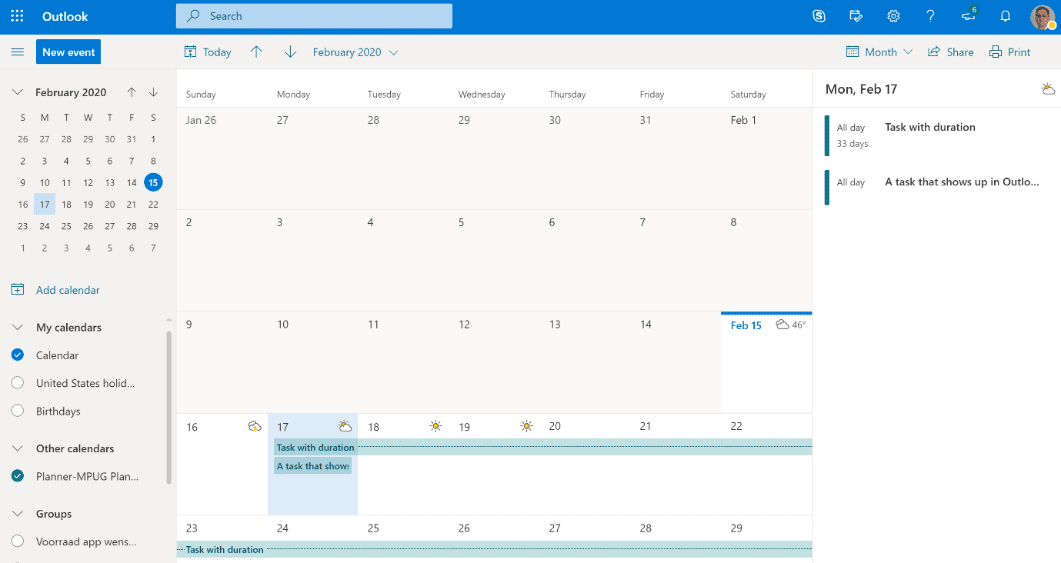Uncheck the Calendar calendar

coord(18,355)
